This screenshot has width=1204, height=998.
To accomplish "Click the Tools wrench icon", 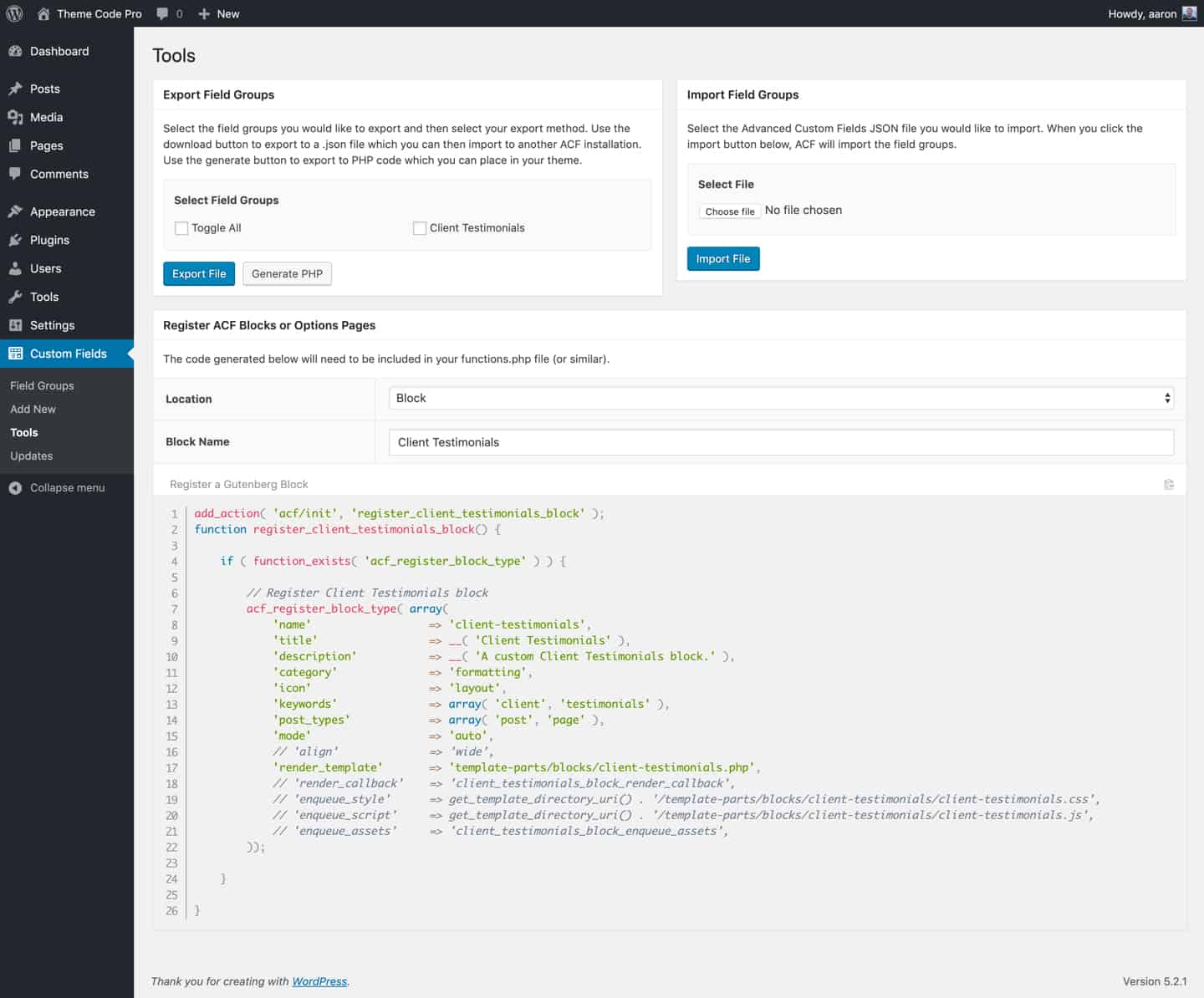I will 15,297.
